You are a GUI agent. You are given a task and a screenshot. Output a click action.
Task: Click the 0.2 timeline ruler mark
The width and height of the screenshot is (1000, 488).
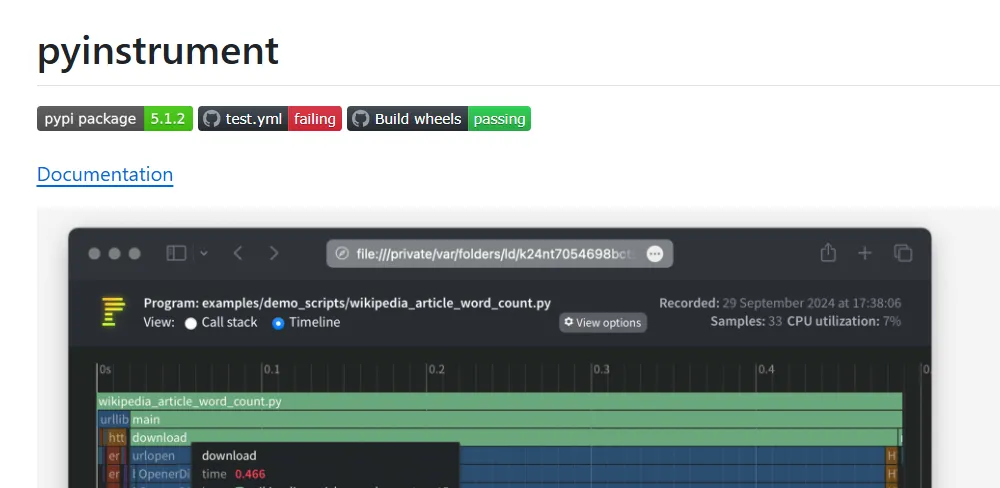click(436, 369)
